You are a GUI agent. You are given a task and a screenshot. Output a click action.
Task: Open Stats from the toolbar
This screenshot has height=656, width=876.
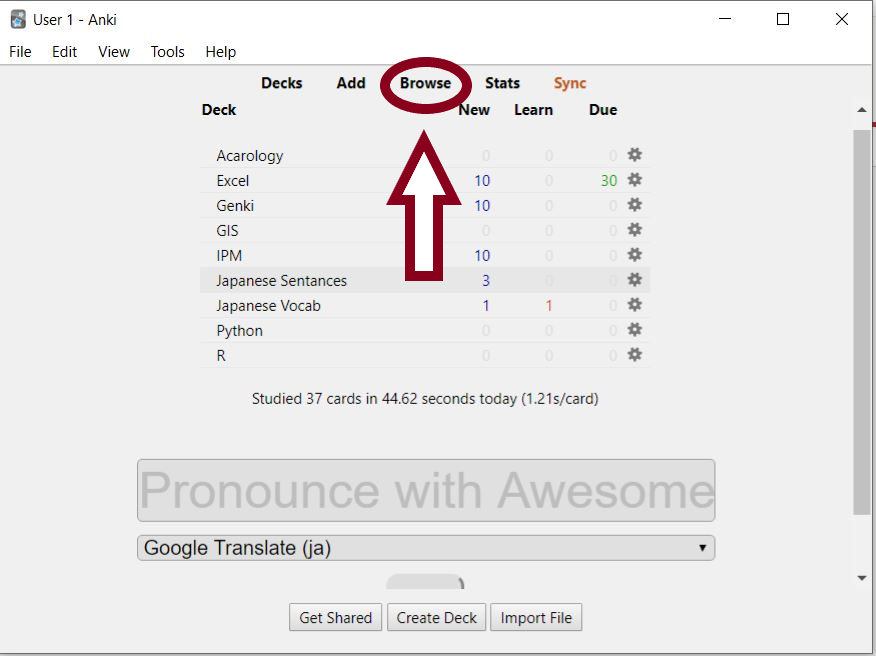coord(502,83)
